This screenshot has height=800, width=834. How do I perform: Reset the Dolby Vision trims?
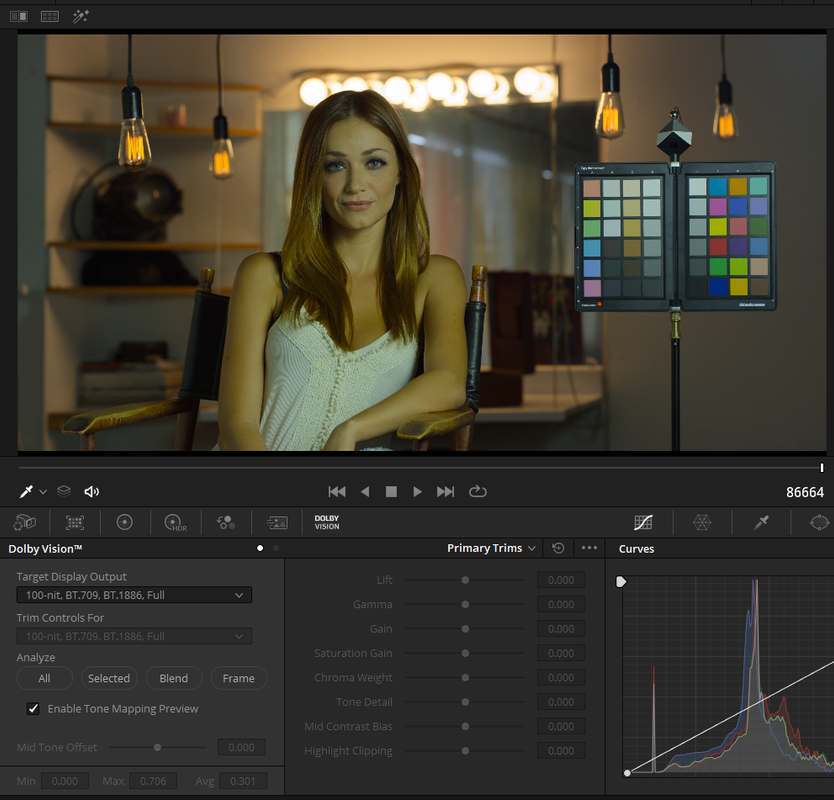point(558,548)
